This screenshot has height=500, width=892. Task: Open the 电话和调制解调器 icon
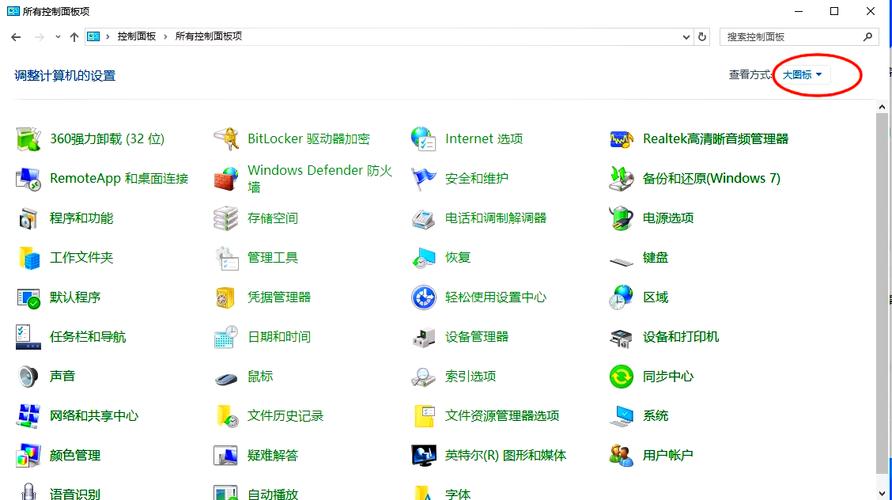pos(423,218)
